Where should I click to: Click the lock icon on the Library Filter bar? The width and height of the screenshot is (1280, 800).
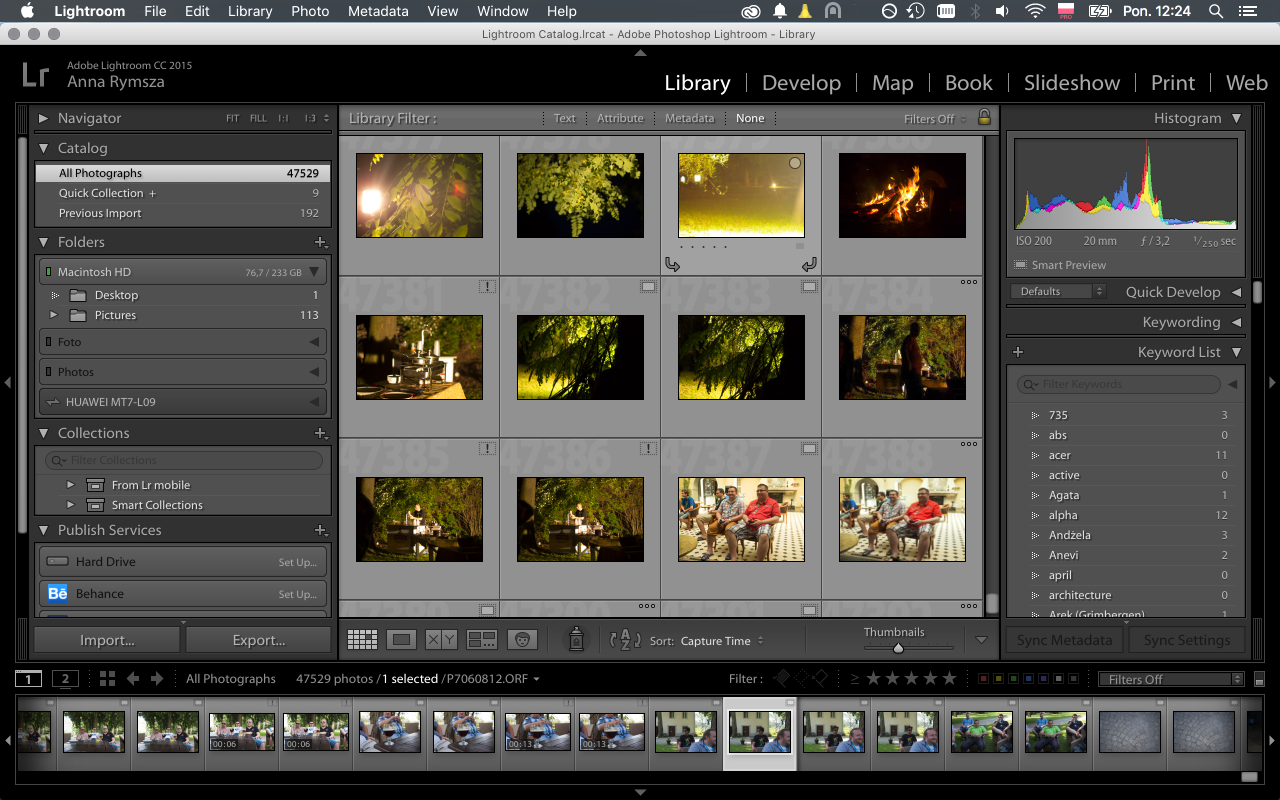point(985,117)
